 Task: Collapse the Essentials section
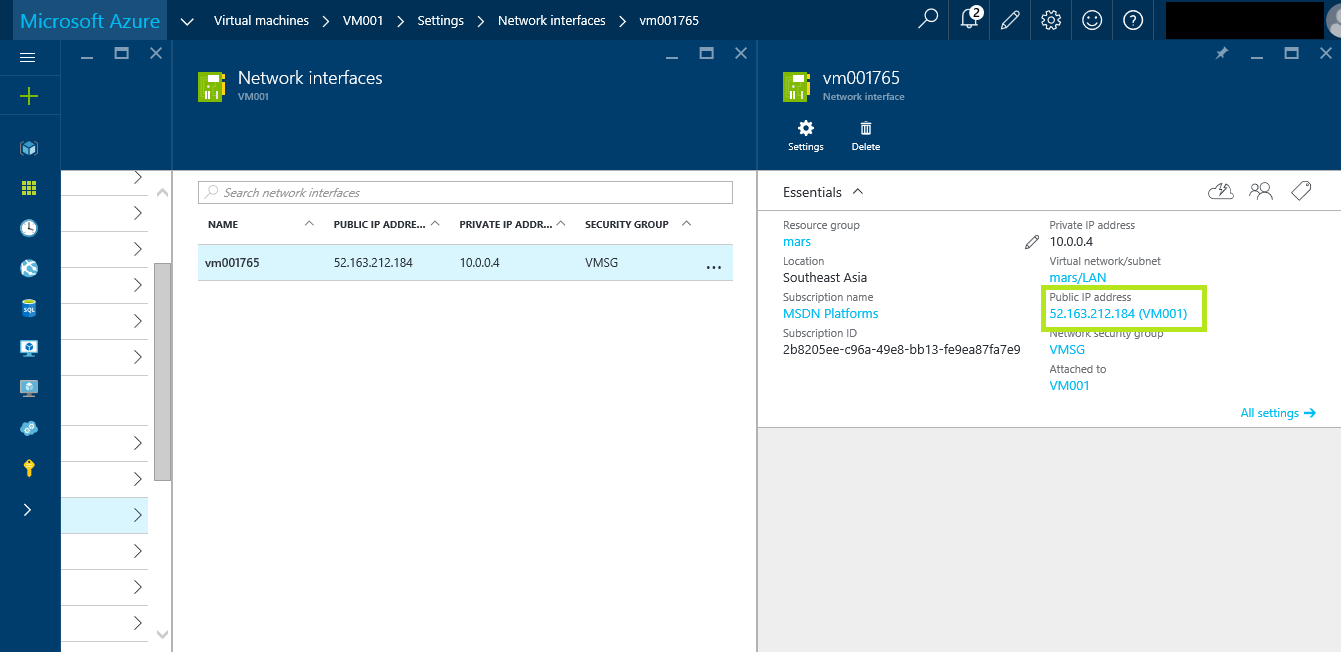[x=857, y=192]
